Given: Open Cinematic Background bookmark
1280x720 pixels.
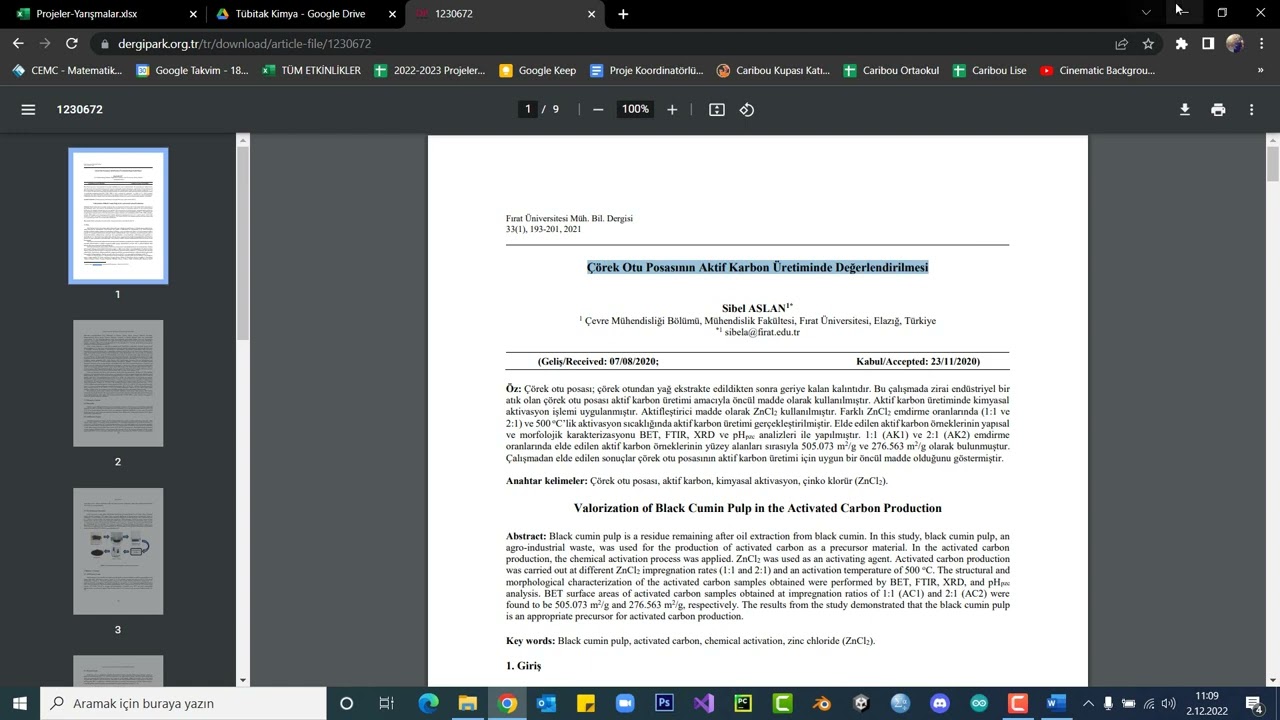Looking at the screenshot, I should (x=1098, y=71).
